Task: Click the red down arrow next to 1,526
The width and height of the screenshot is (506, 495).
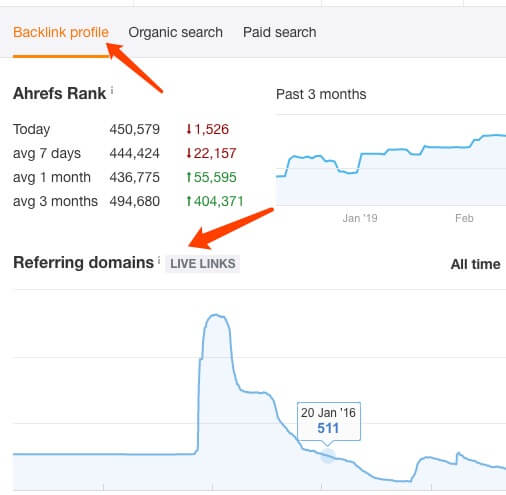Action: click(x=189, y=129)
